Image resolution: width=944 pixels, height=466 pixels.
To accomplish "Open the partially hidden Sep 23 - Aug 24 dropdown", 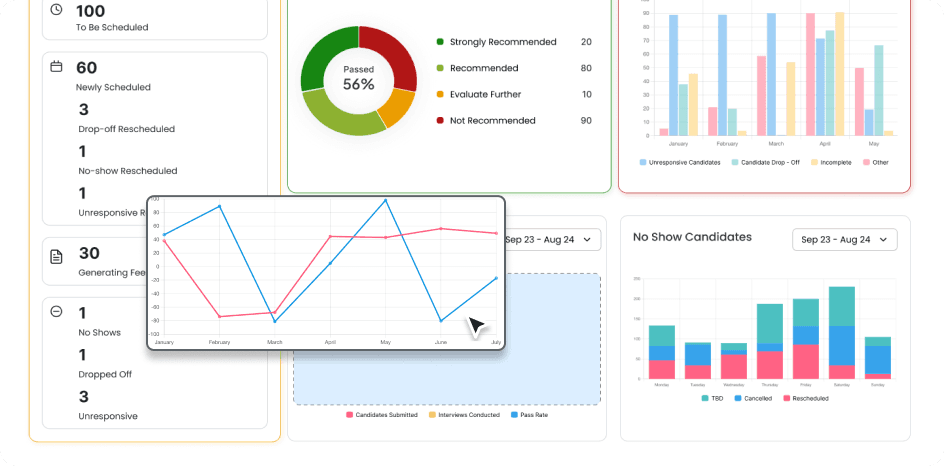I will click(x=552, y=240).
